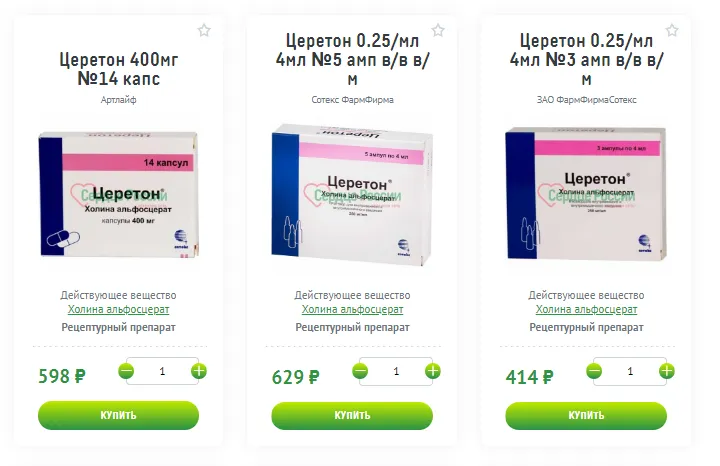Screen dimensions: 720x466
Task: Add Церетон 400мг №14 капс to favorites star
Action: coord(204,31)
